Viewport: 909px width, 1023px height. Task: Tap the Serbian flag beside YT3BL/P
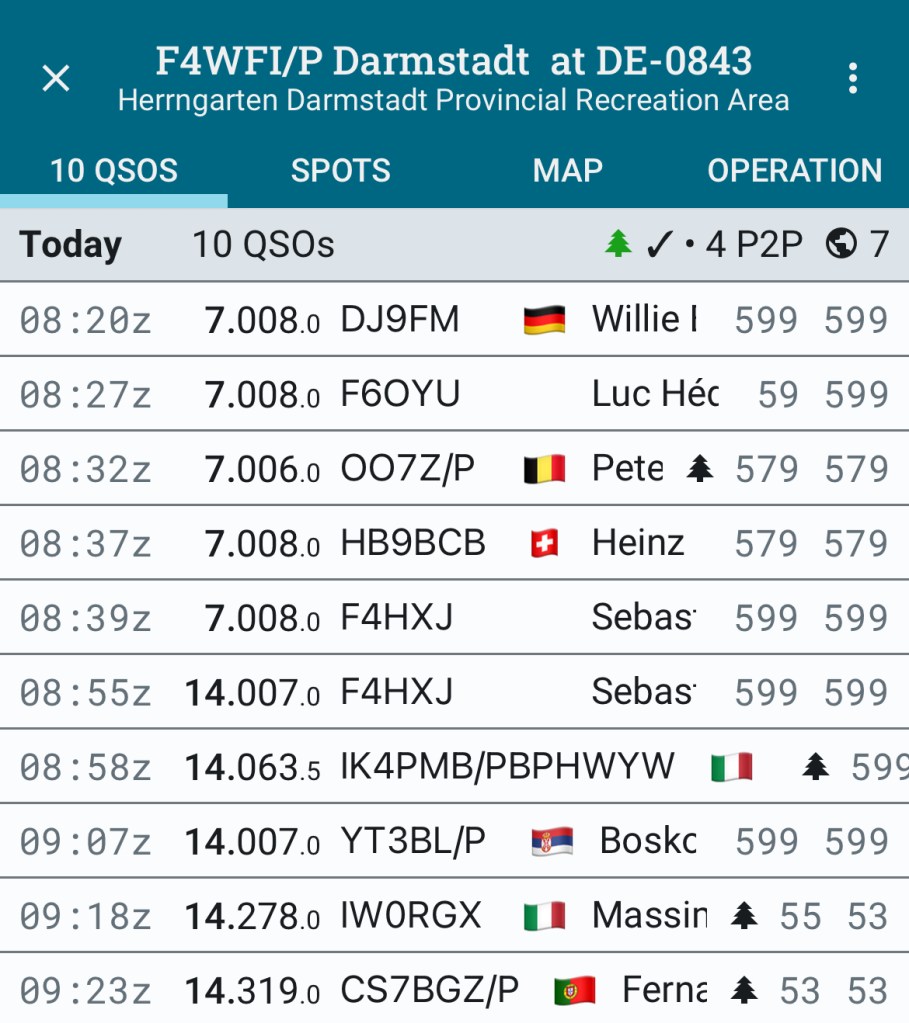[x=552, y=842]
